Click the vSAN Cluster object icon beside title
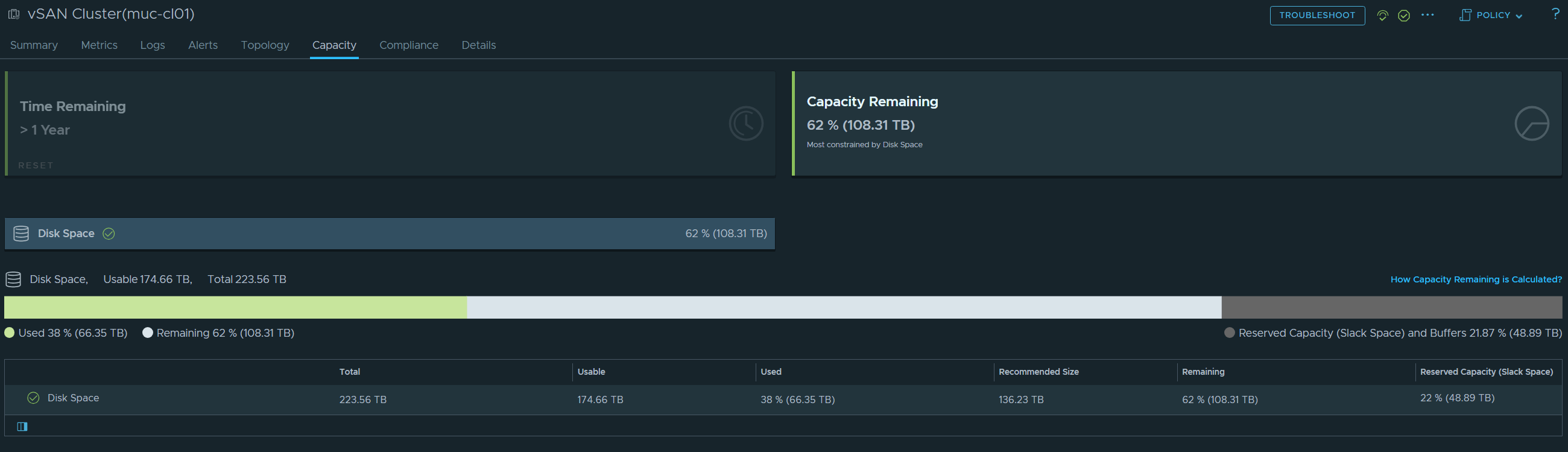Viewport: 1568px width, 452px height. [x=13, y=14]
